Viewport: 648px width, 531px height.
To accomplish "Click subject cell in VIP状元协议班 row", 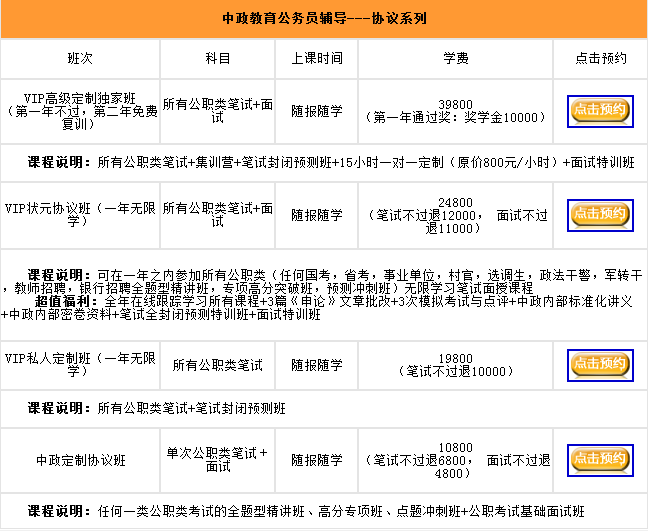I will (x=217, y=215).
